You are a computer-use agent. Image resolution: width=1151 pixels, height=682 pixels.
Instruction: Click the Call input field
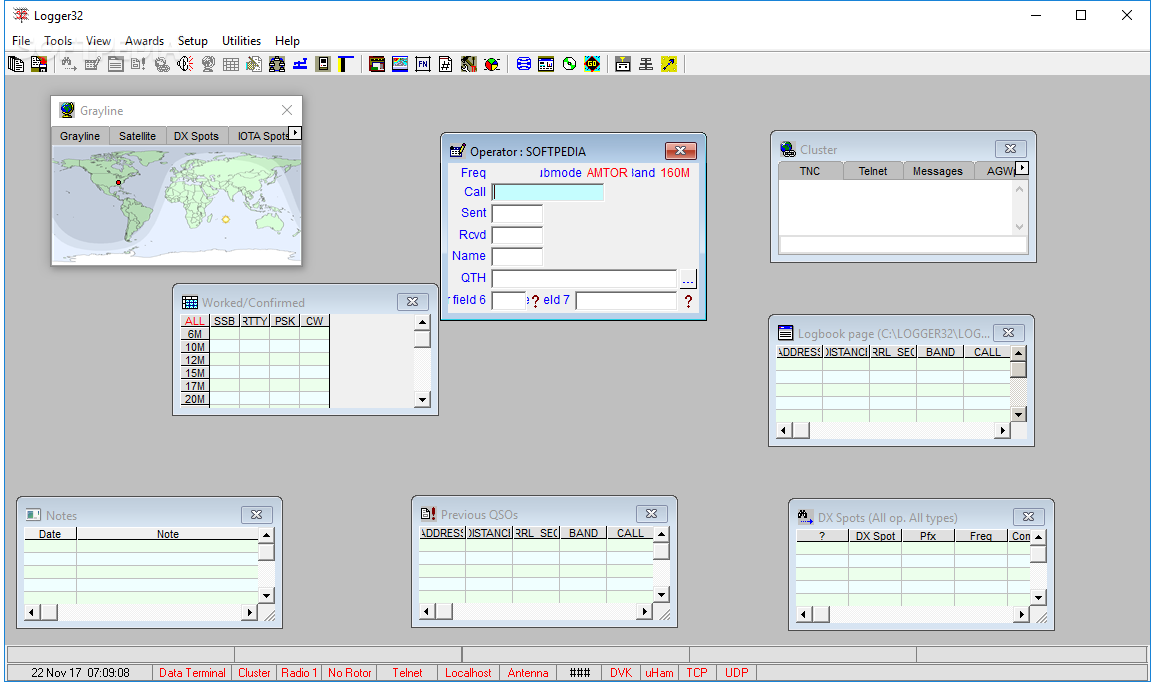(x=548, y=192)
